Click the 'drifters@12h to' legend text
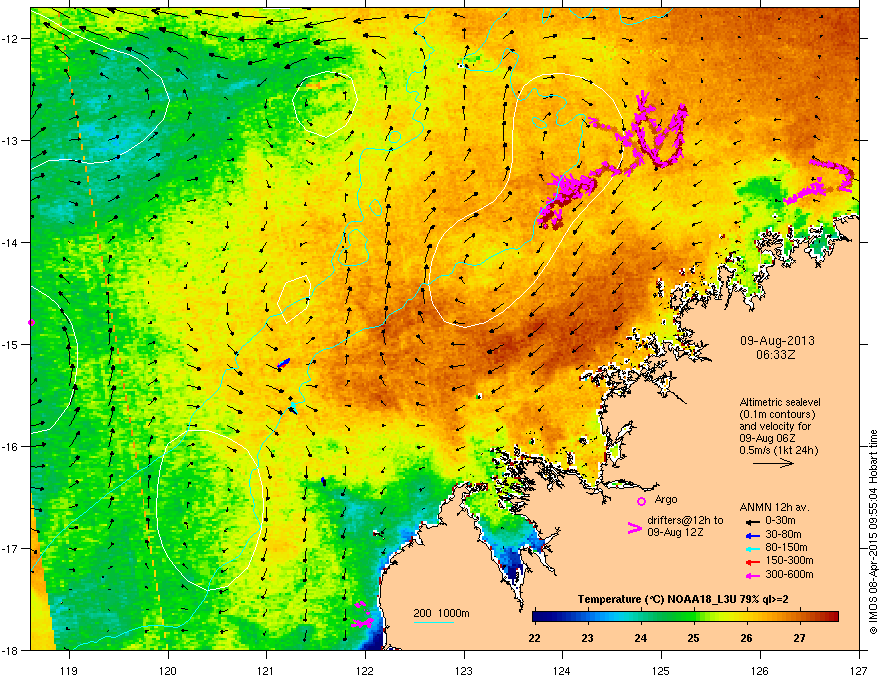Image resolution: width=880 pixels, height=680 pixels. click(685, 520)
